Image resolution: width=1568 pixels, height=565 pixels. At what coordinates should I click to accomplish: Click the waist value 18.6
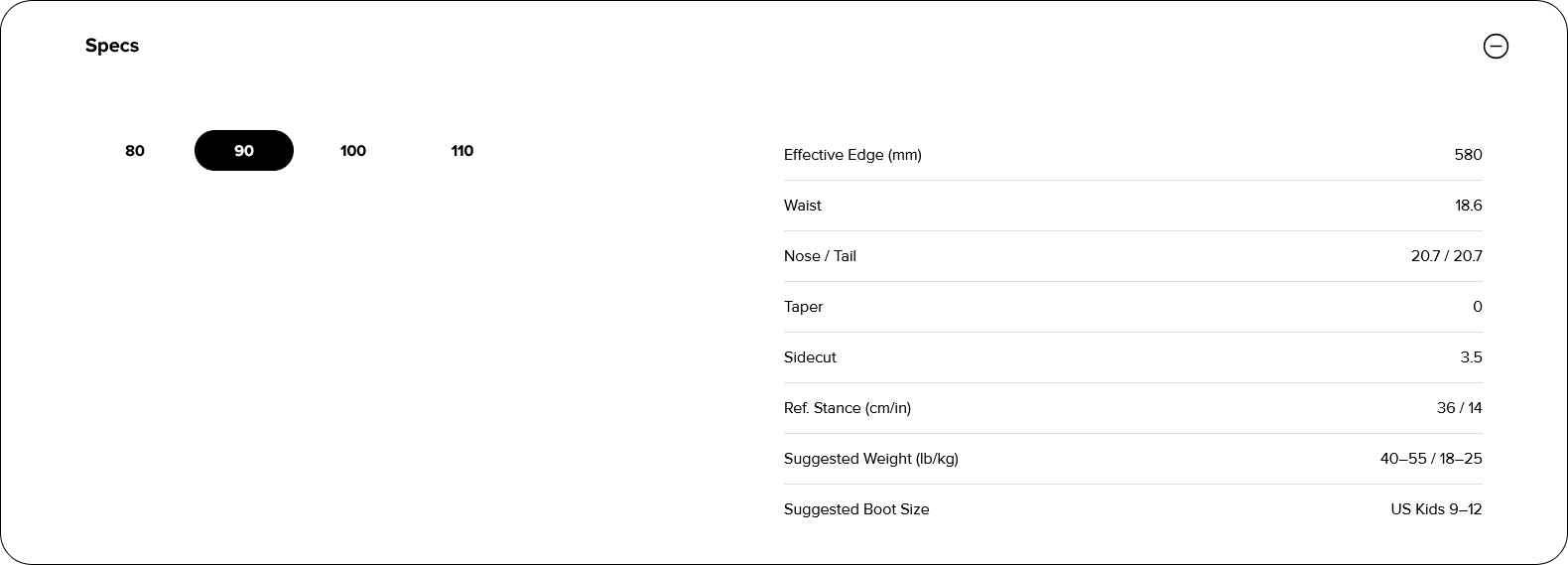tap(1469, 206)
